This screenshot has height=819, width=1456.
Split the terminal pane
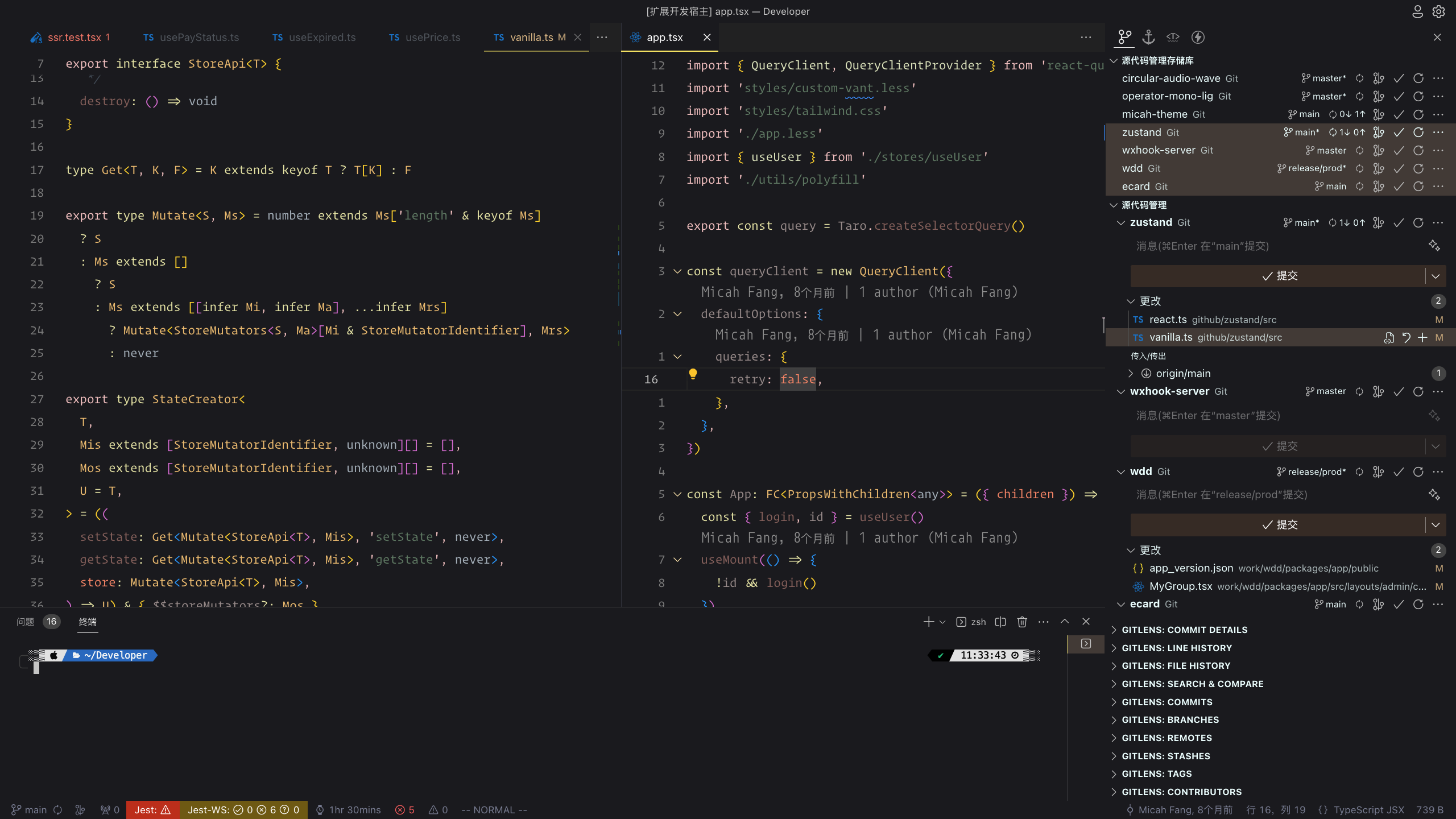[x=1000, y=622]
